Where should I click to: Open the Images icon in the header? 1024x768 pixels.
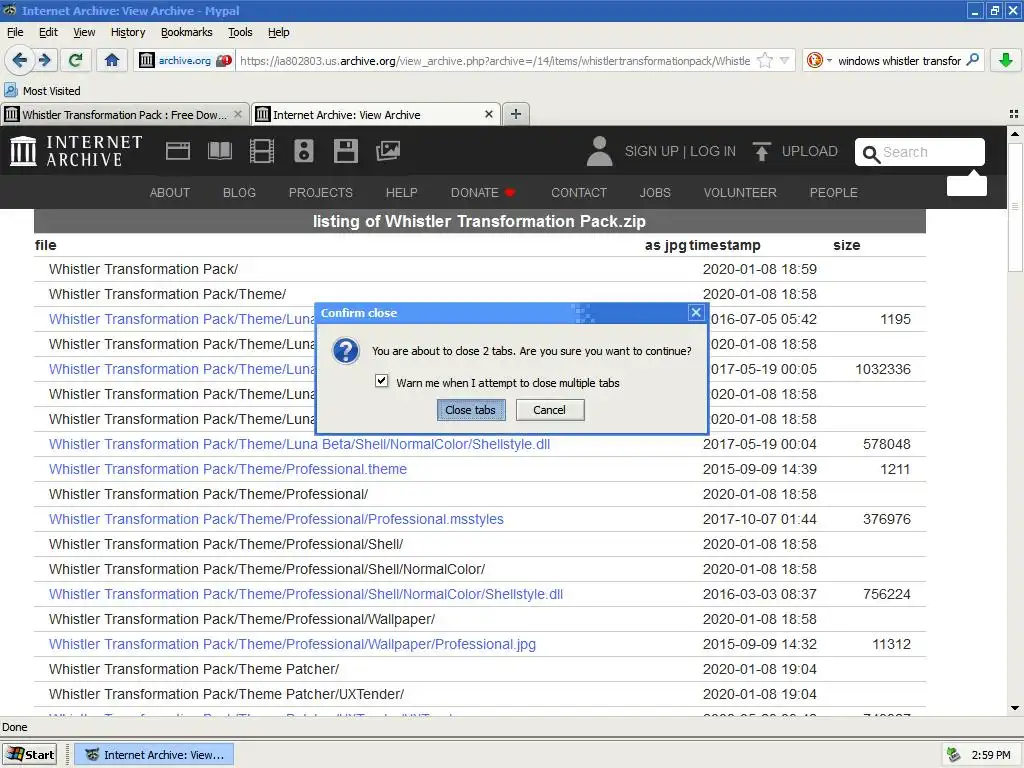coord(388,151)
